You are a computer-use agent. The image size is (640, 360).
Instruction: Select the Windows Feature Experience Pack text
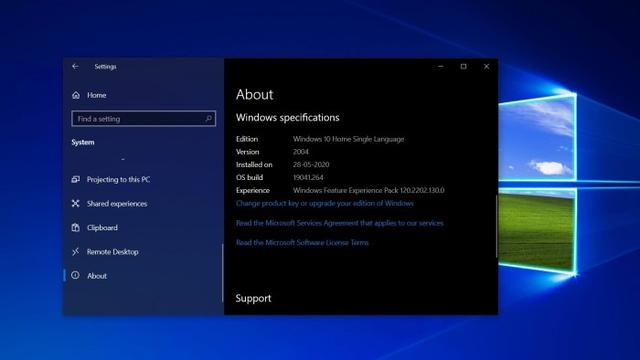tap(369, 190)
